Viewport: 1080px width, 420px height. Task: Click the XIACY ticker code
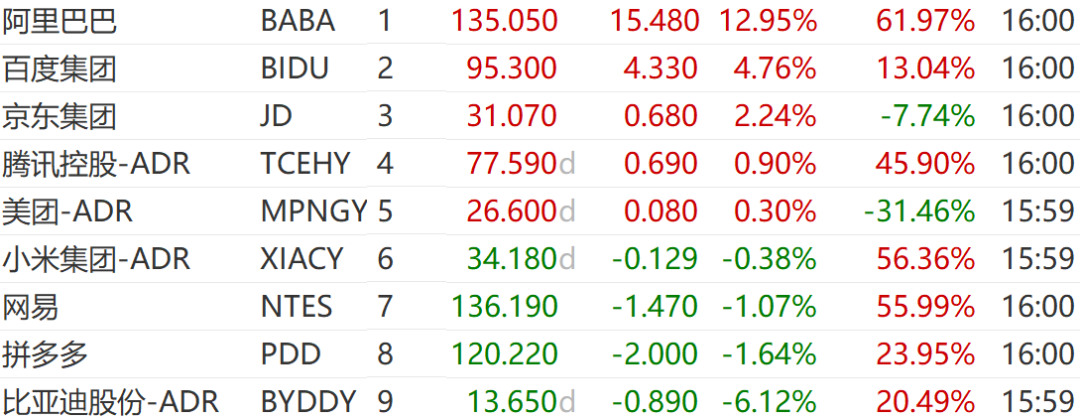pyautogui.click(x=302, y=259)
